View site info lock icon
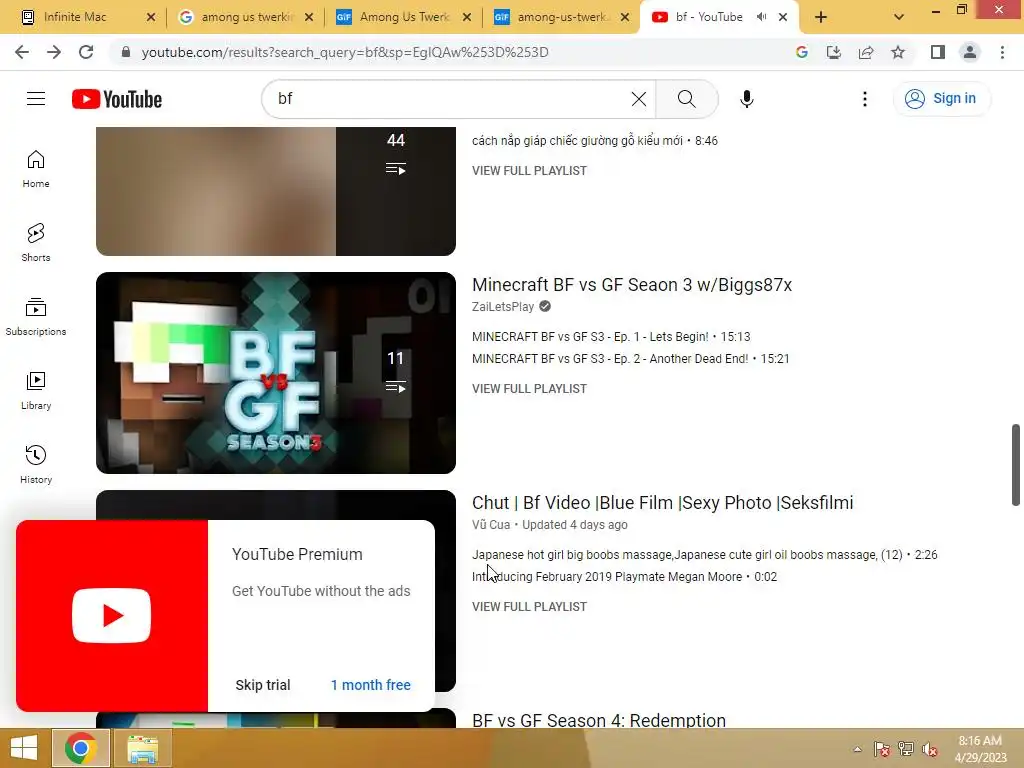Viewport: 1024px width, 768px height. (126, 52)
